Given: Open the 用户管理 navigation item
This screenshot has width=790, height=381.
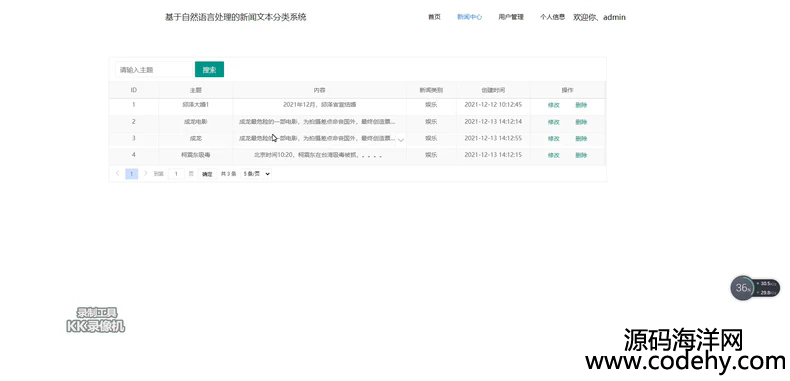Looking at the screenshot, I should 511,17.
